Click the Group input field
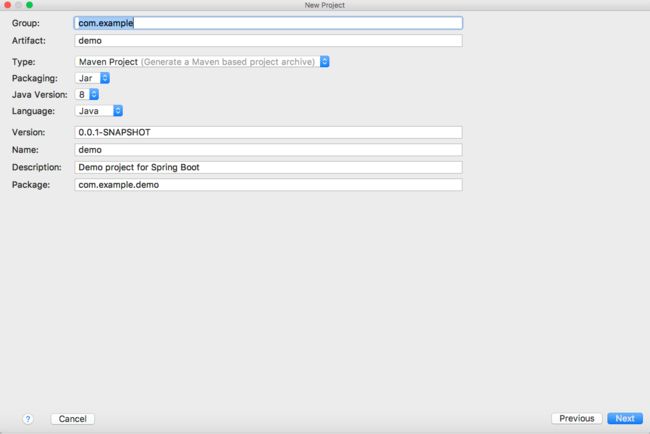 (268, 23)
